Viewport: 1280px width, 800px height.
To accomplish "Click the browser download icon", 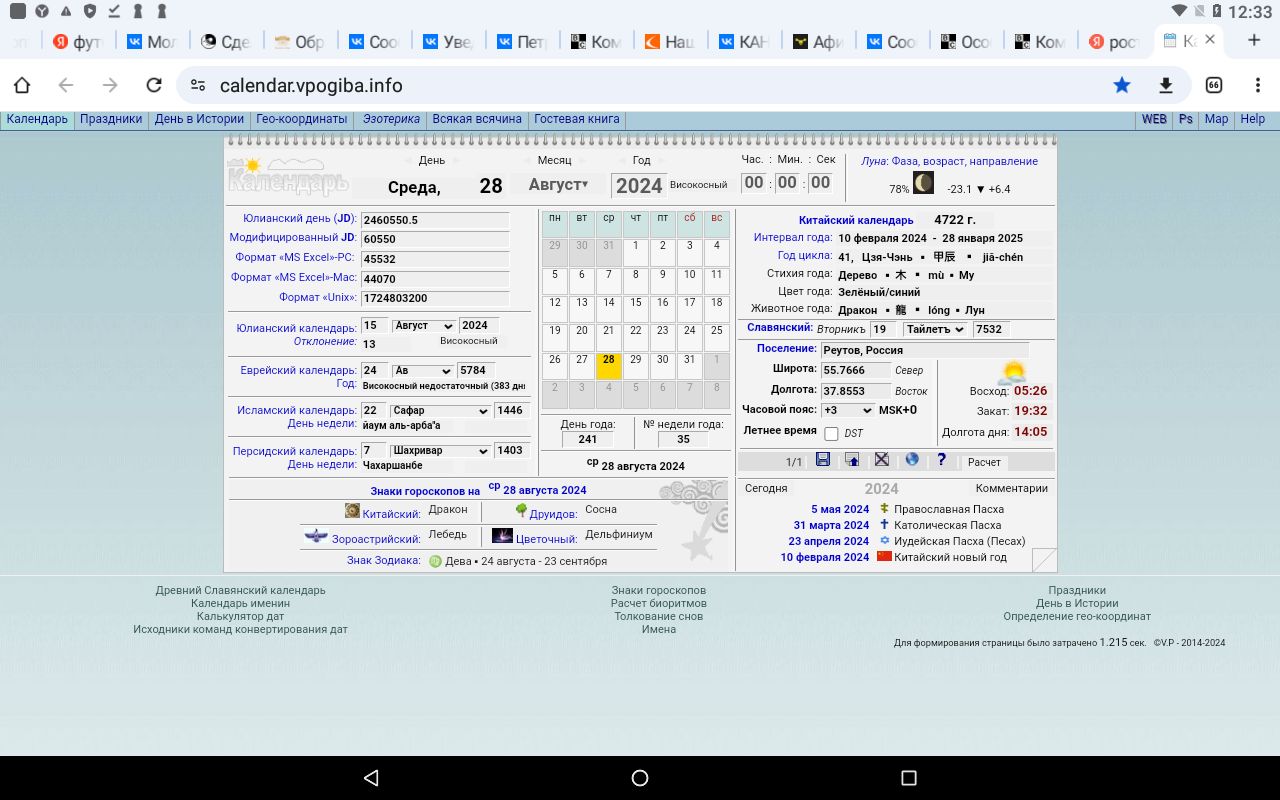I will [x=1166, y=85].
